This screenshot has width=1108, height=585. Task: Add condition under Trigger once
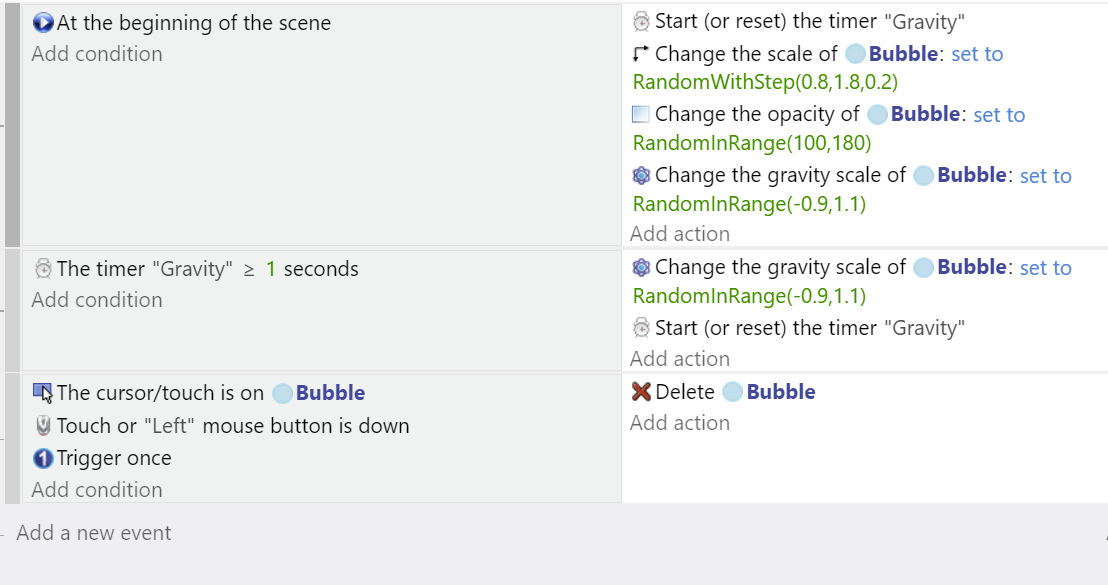(97, 490)
